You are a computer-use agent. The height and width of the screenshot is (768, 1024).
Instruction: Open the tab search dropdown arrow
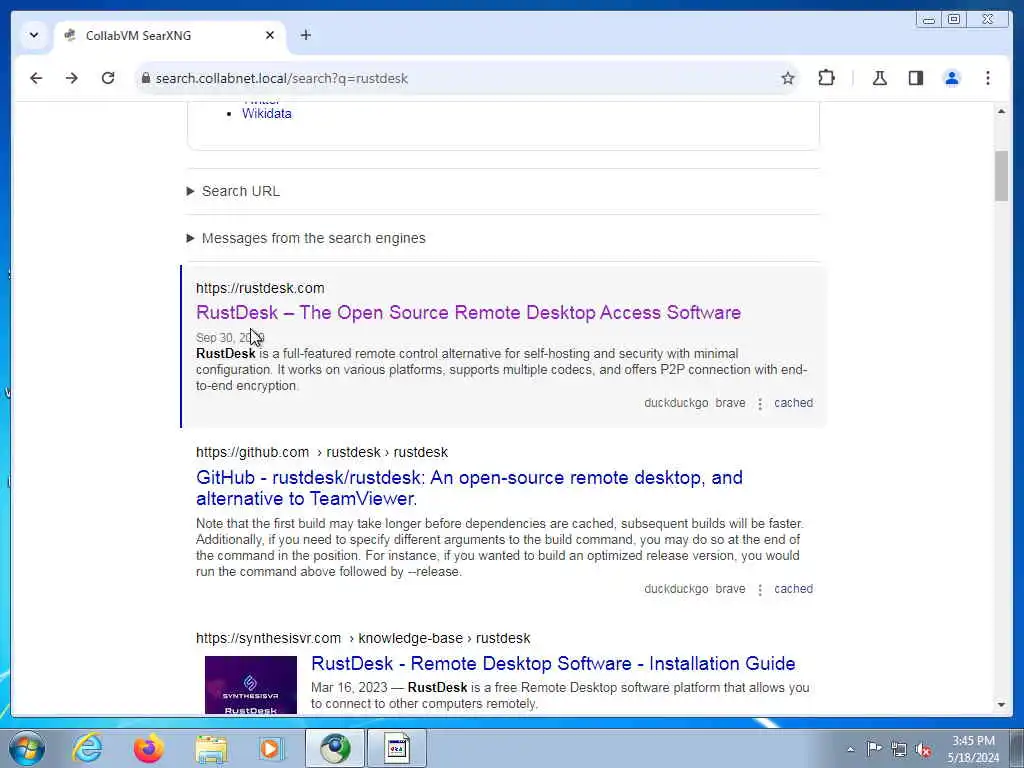click(34, 35)
